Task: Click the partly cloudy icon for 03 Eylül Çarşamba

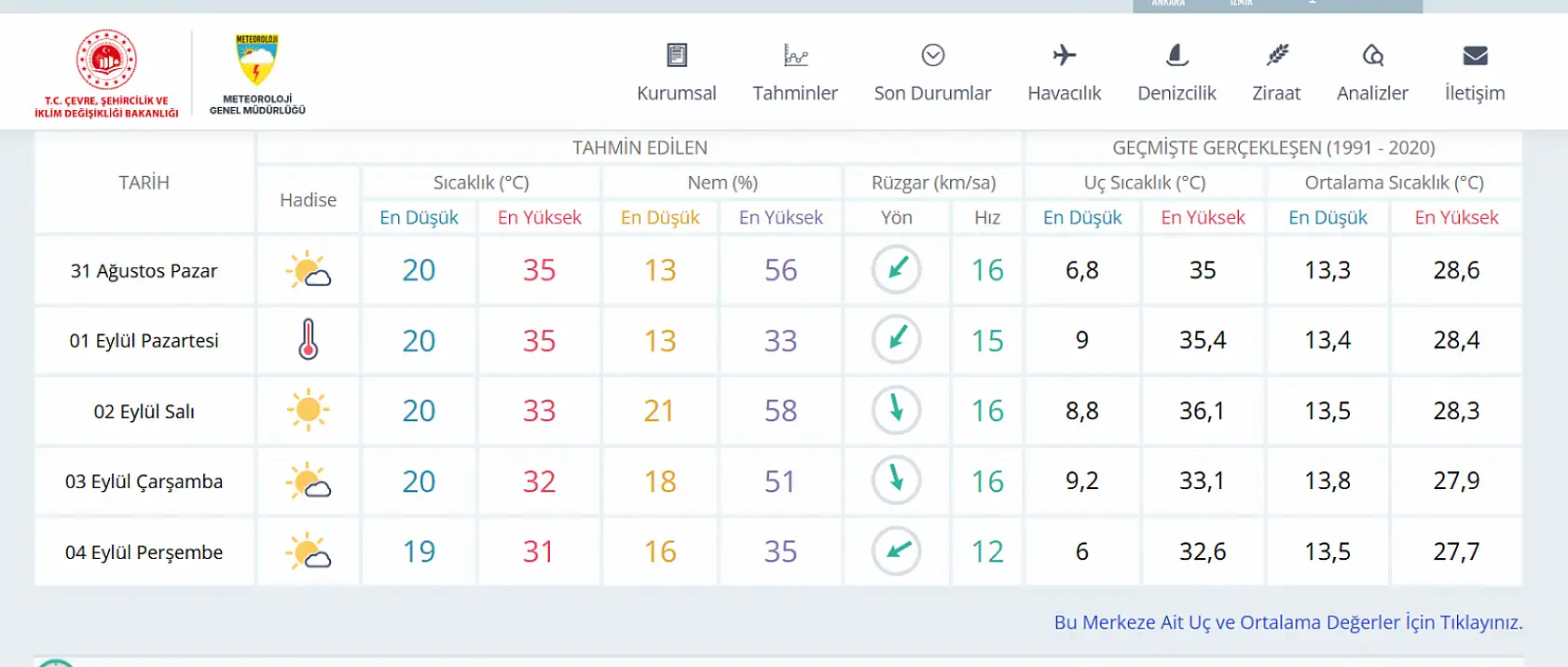Action: click(308, 481)
